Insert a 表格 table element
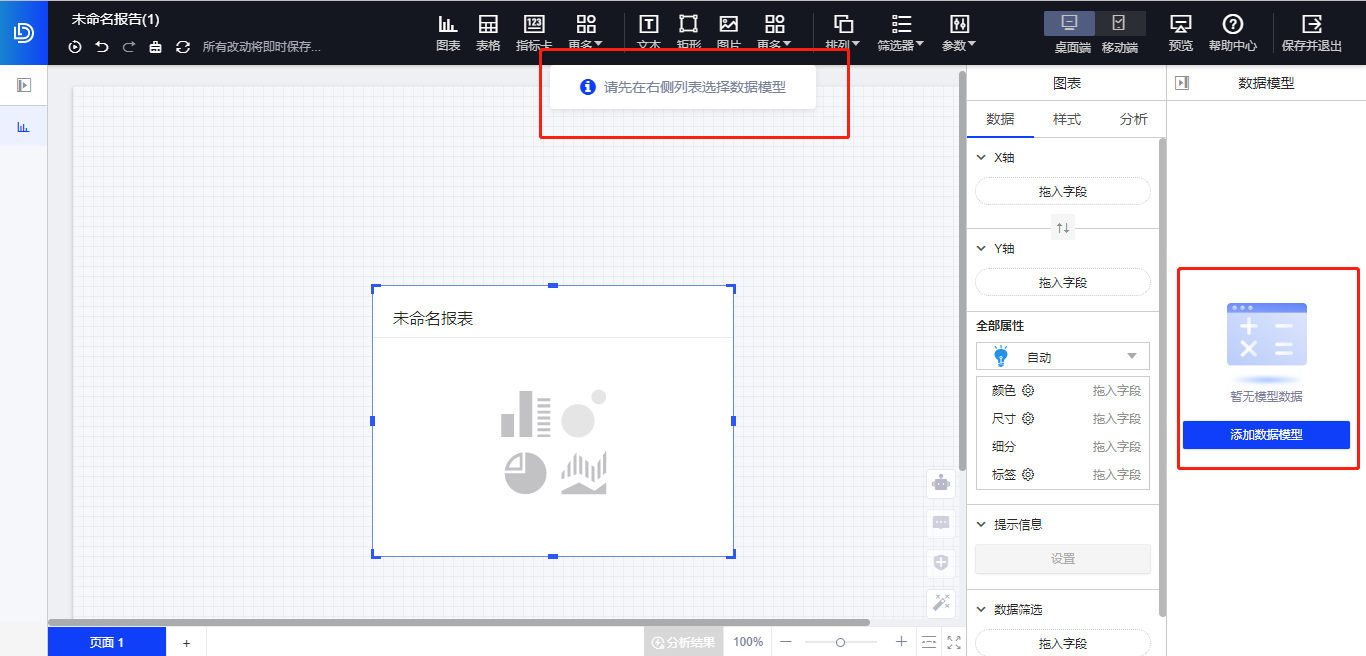This screenshot has height=656, width=1366. point(487,28)
